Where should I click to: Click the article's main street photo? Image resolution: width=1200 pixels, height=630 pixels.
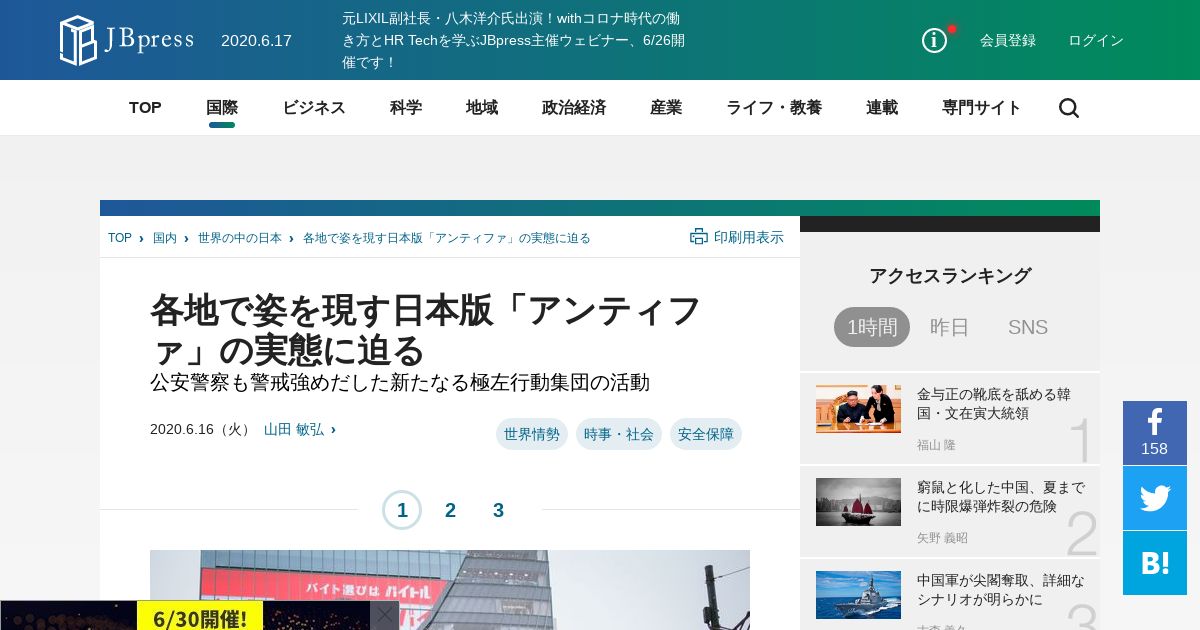tap(450, 590)
